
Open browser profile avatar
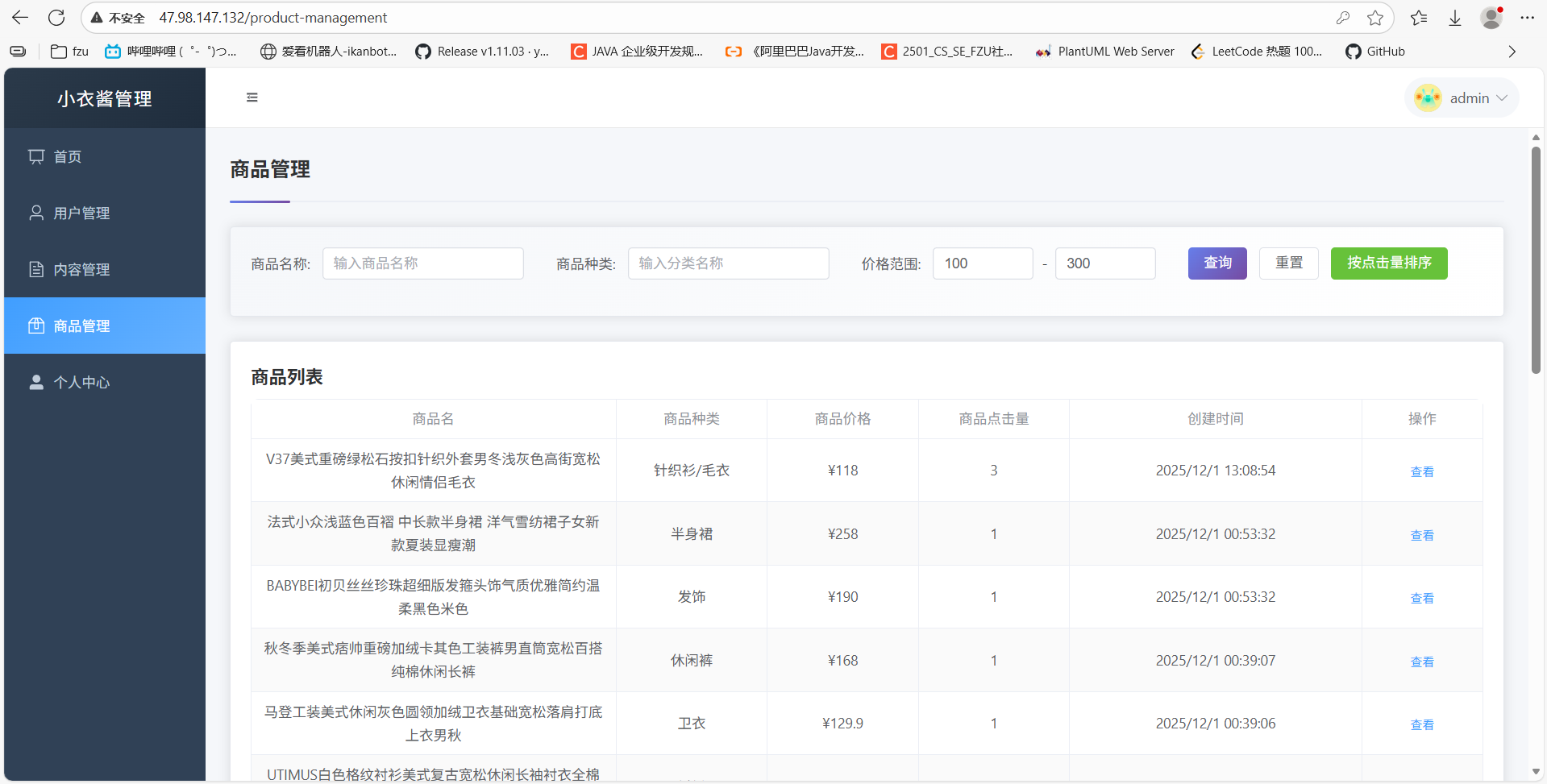click(1491, 18)
